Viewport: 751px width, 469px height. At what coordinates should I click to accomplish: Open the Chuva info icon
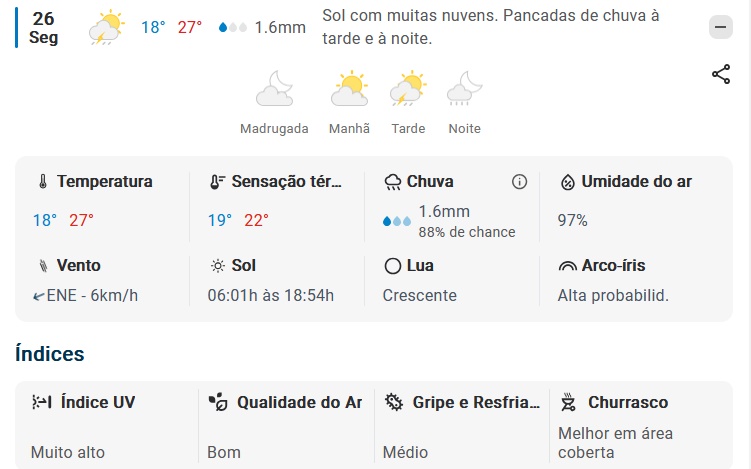tap(519, 182)
